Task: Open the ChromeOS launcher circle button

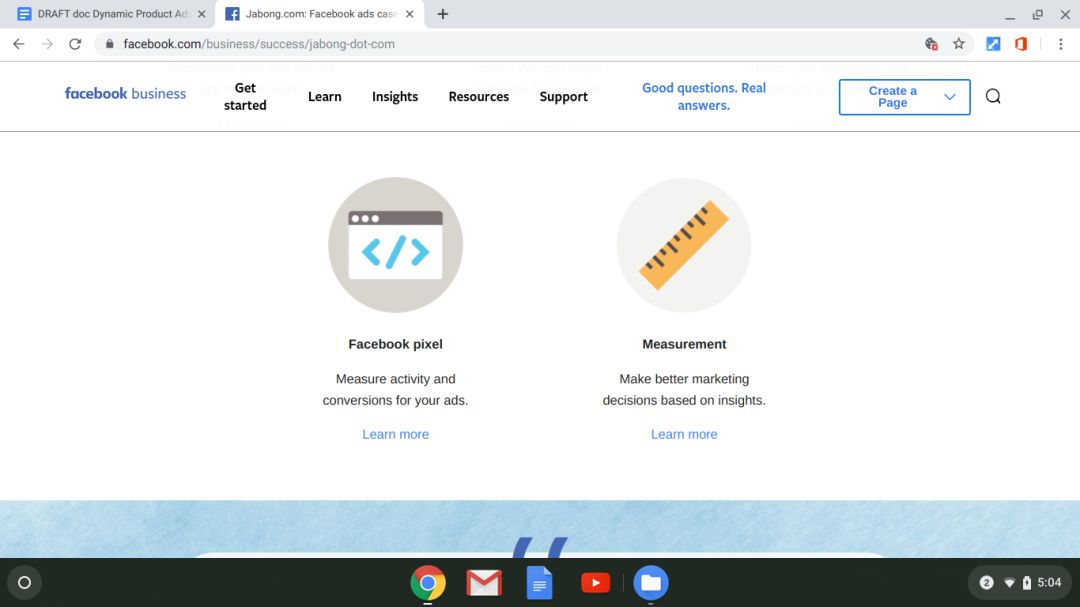Action: (x=25, y=582)
